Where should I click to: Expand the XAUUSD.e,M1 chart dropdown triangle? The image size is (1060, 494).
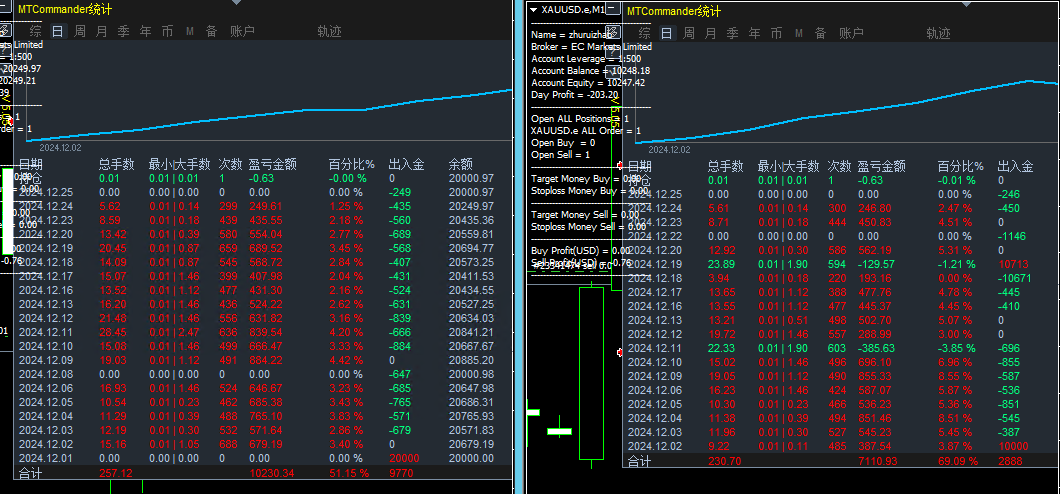point(533,9)
